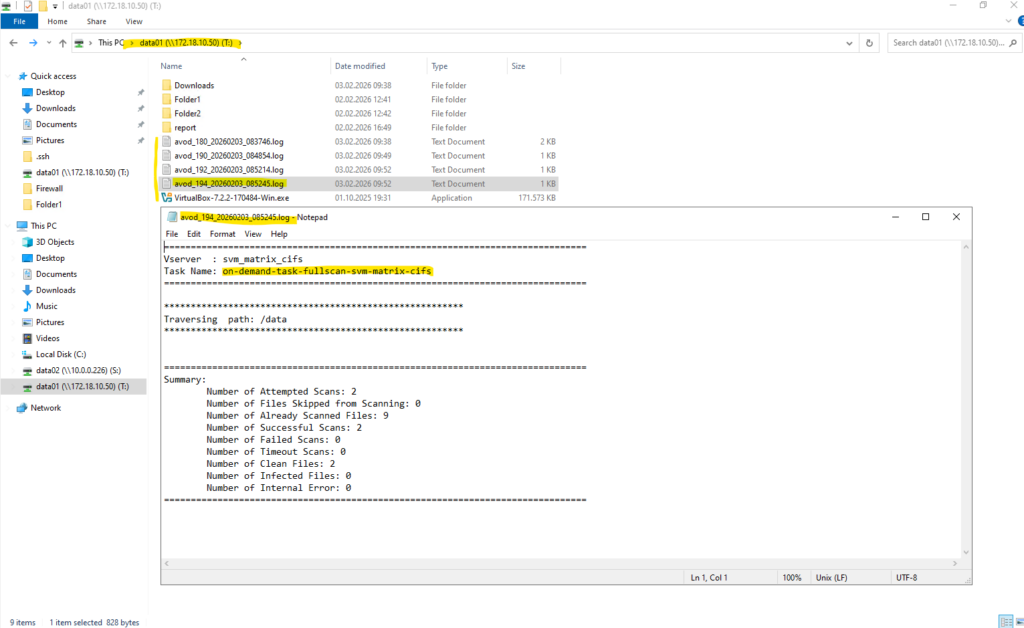Open the Share ribbon tab
This screenshot has height=628, width=1024.
coord(97,22)
